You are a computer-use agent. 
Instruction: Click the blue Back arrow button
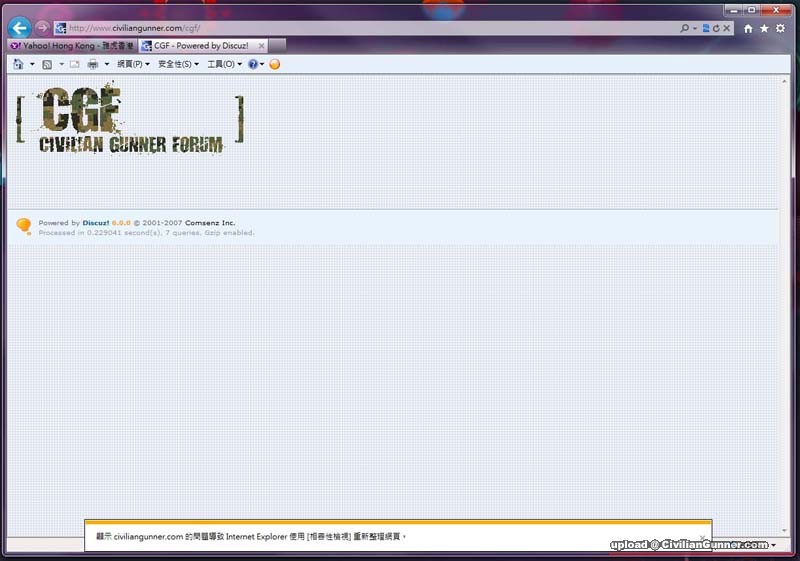pos(18,28)
